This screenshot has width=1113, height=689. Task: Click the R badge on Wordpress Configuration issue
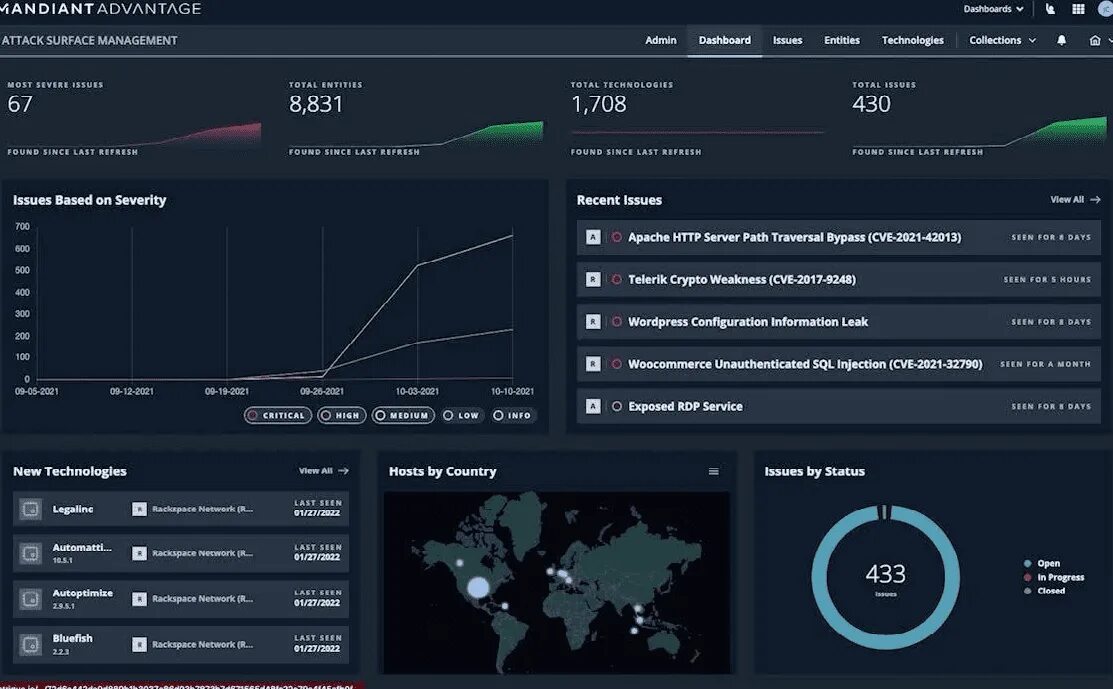pos(593,322)
